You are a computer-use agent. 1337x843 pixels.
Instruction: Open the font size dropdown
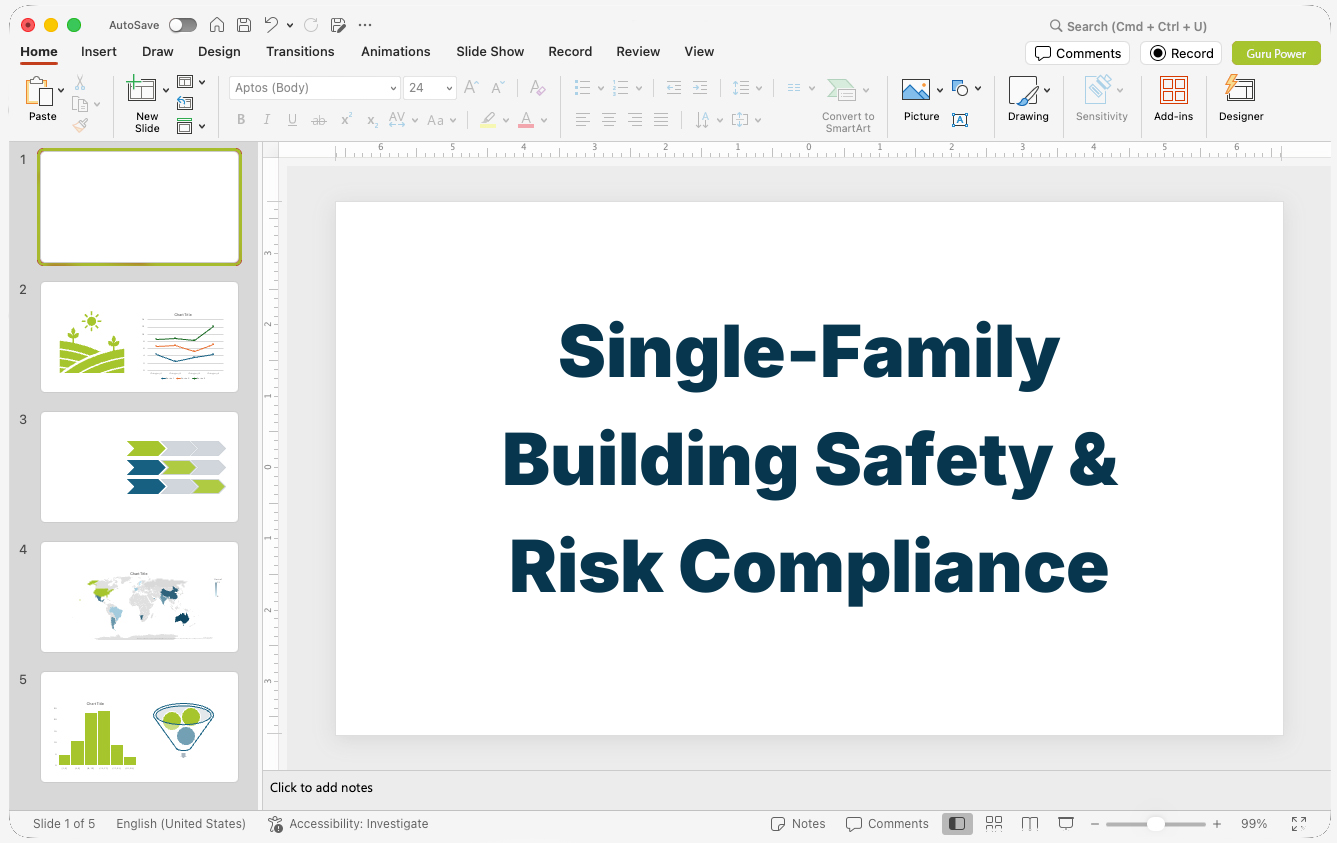click(449, 88)
